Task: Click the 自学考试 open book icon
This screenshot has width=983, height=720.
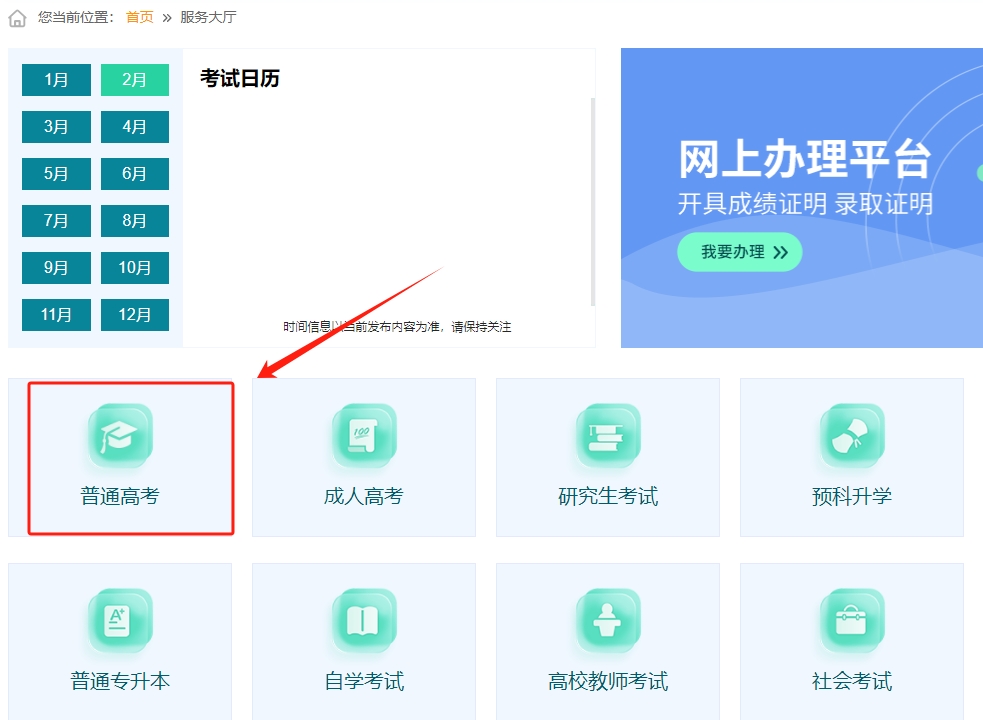Action: pyautogui.click(x=364, y=621)
